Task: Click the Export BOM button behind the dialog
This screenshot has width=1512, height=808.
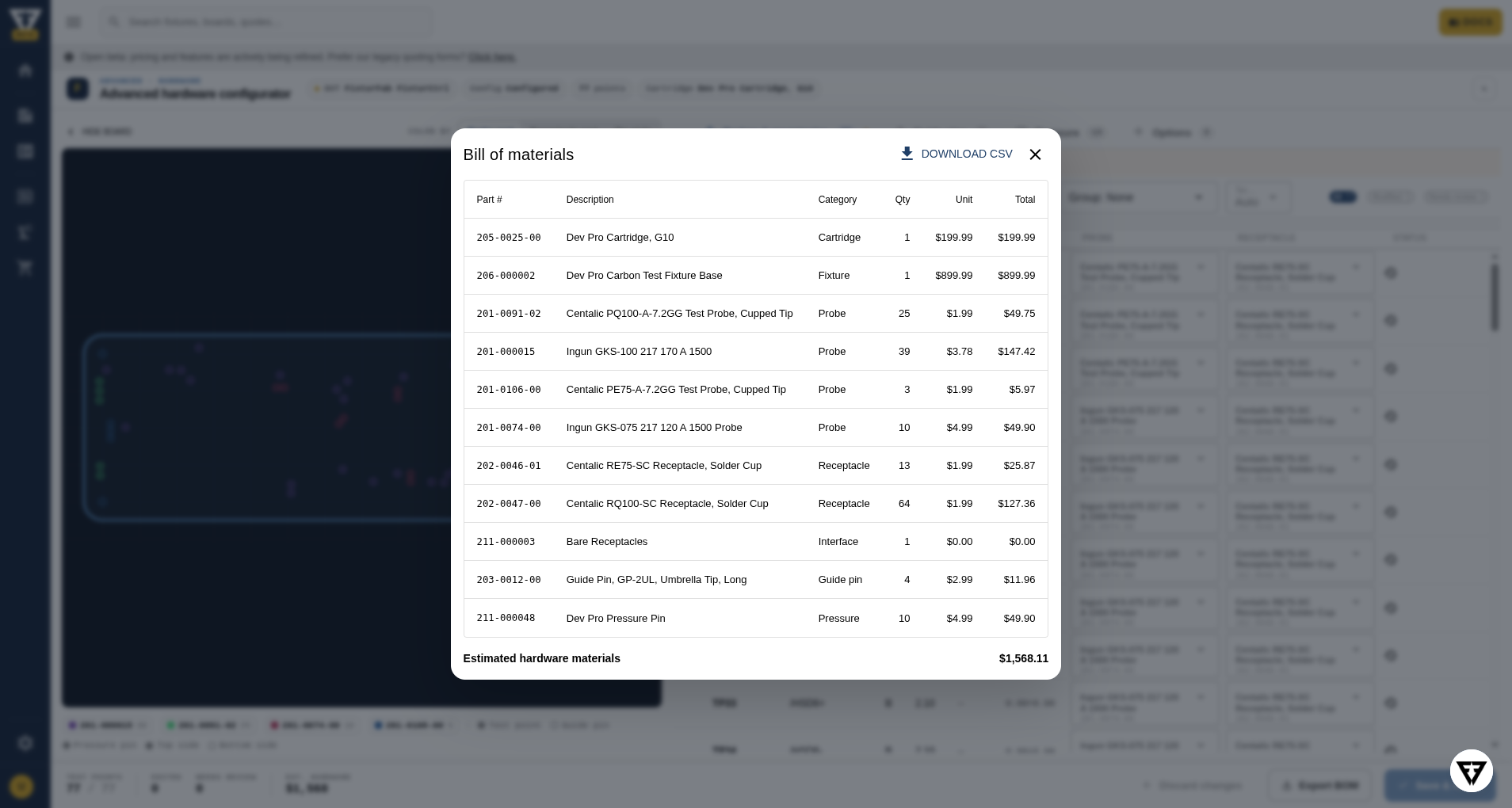Action: [1320, 786]
